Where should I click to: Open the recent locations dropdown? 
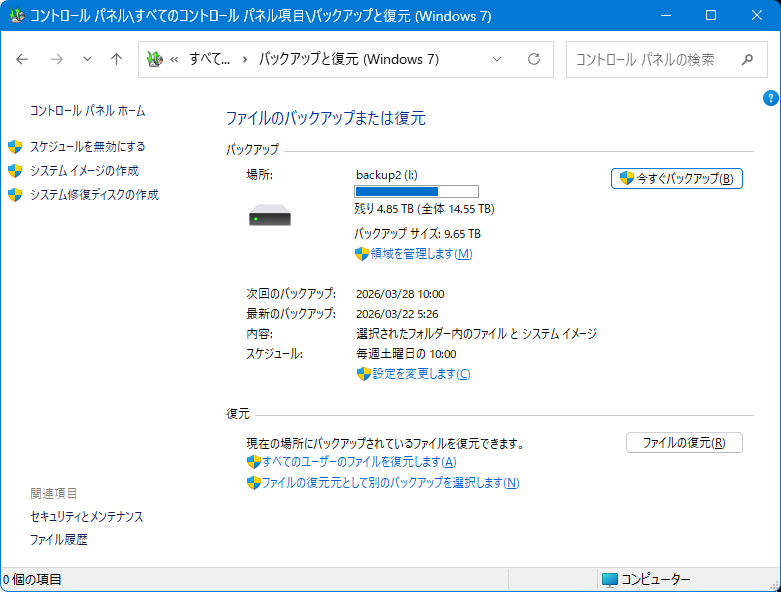(x=87, y=59)
